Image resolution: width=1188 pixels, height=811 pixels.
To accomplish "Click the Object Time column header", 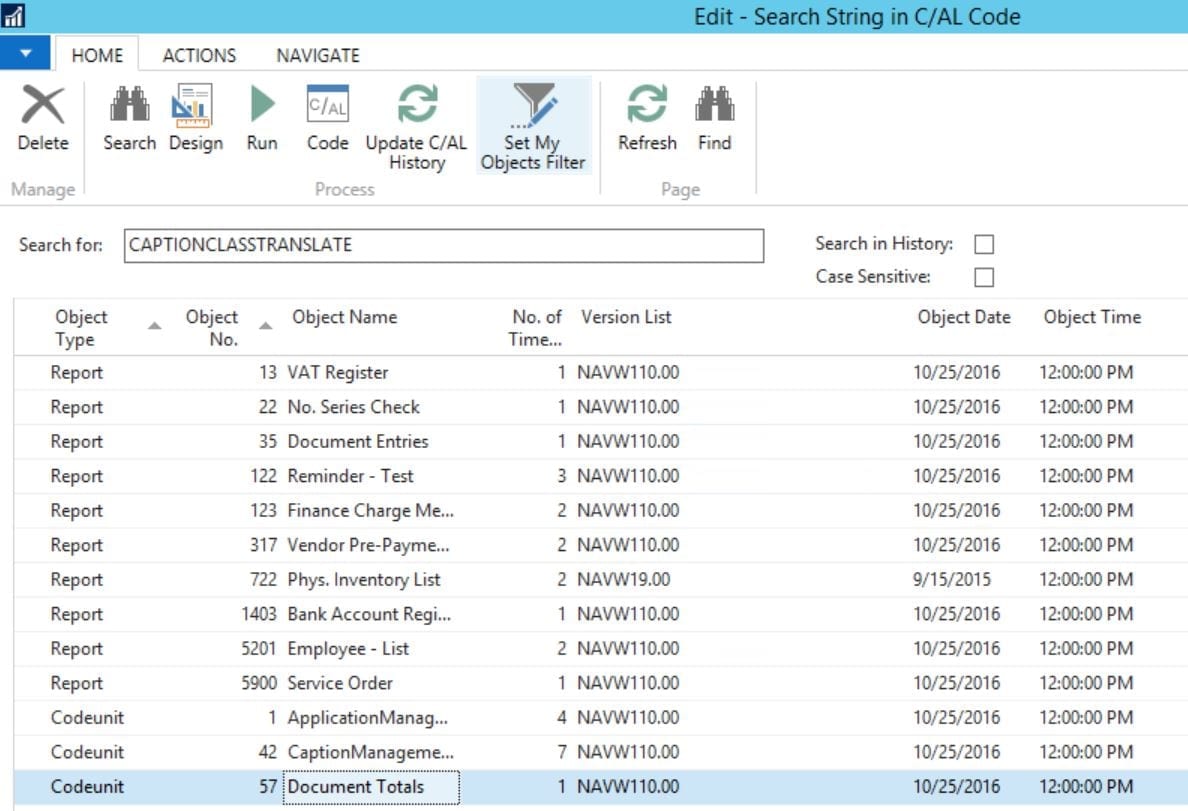I will click(1092, 317).
